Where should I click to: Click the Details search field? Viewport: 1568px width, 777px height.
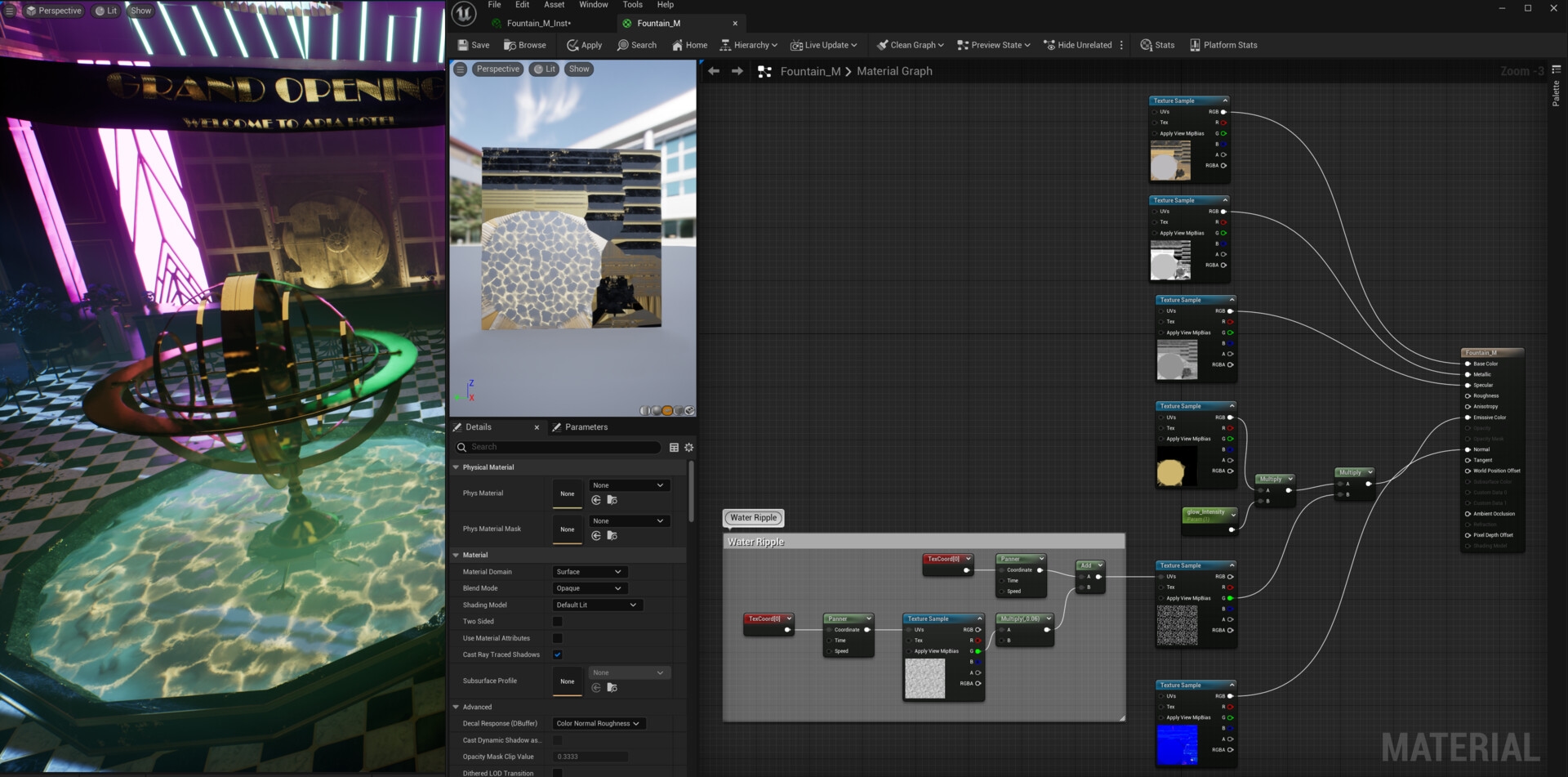click(x=563, y=448)
